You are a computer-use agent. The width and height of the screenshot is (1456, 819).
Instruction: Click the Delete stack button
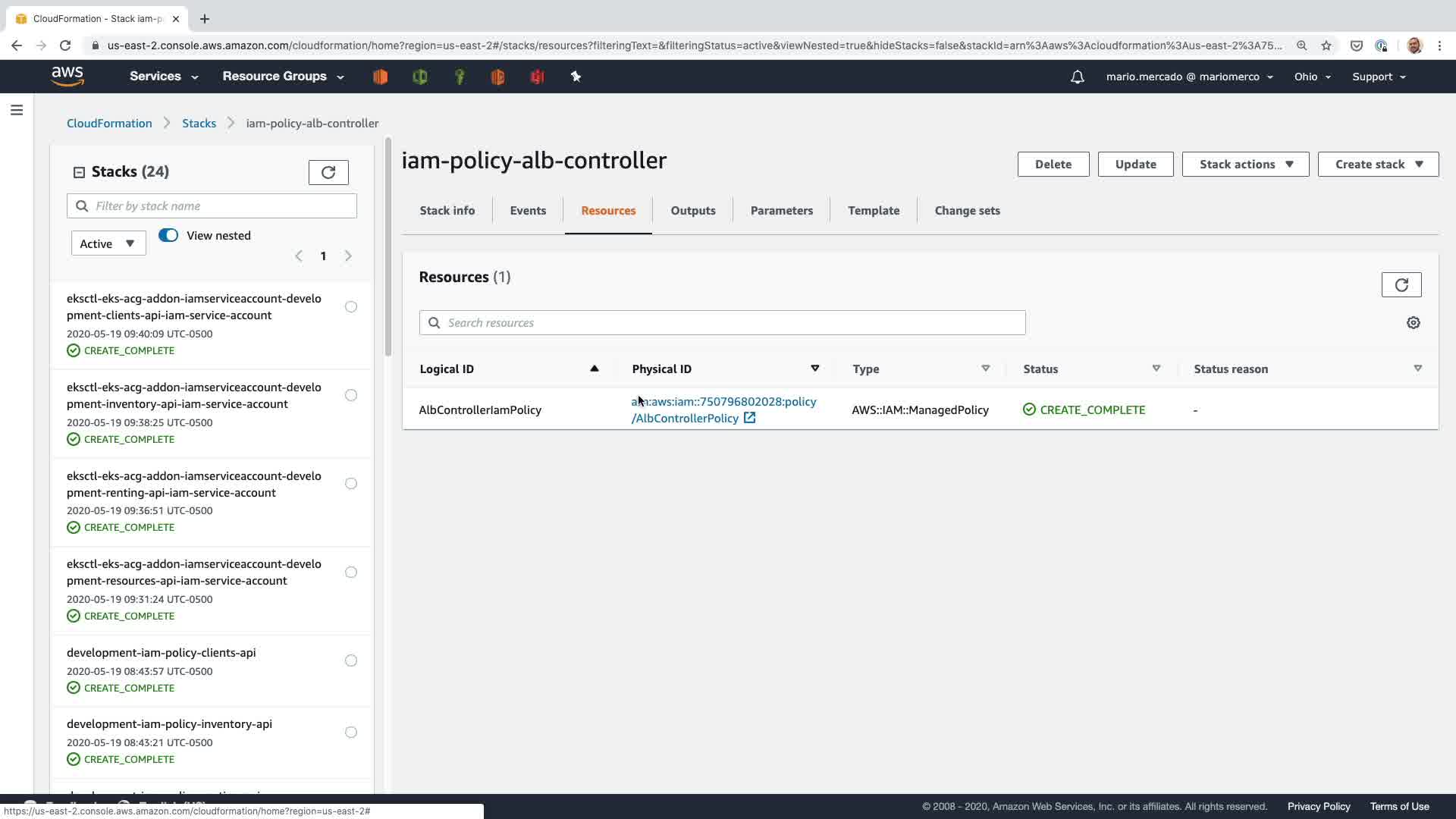[x=1053, y=165]
